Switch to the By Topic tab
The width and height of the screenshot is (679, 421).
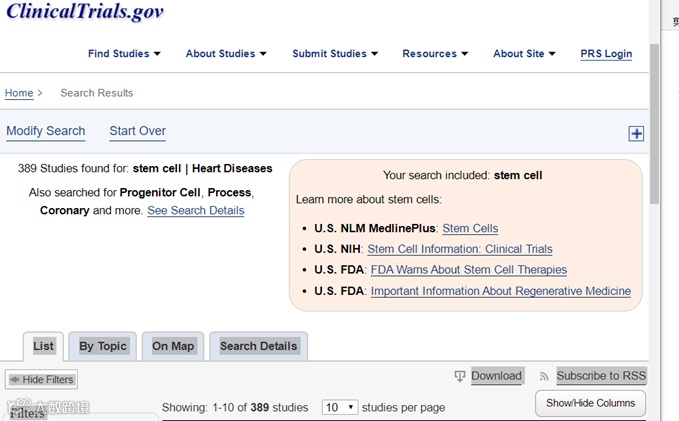(x=103, y=346)
